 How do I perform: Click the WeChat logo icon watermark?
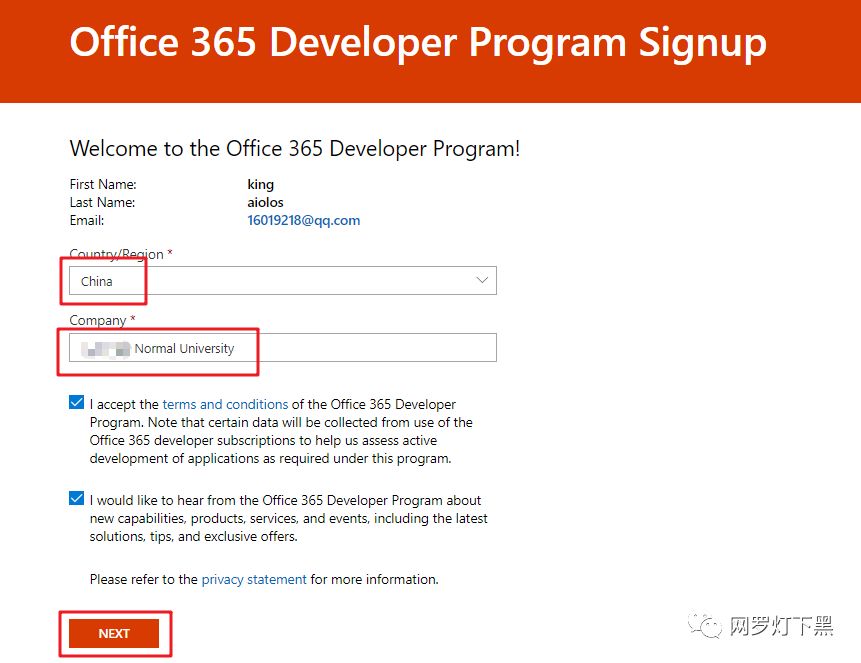point(709,627)
